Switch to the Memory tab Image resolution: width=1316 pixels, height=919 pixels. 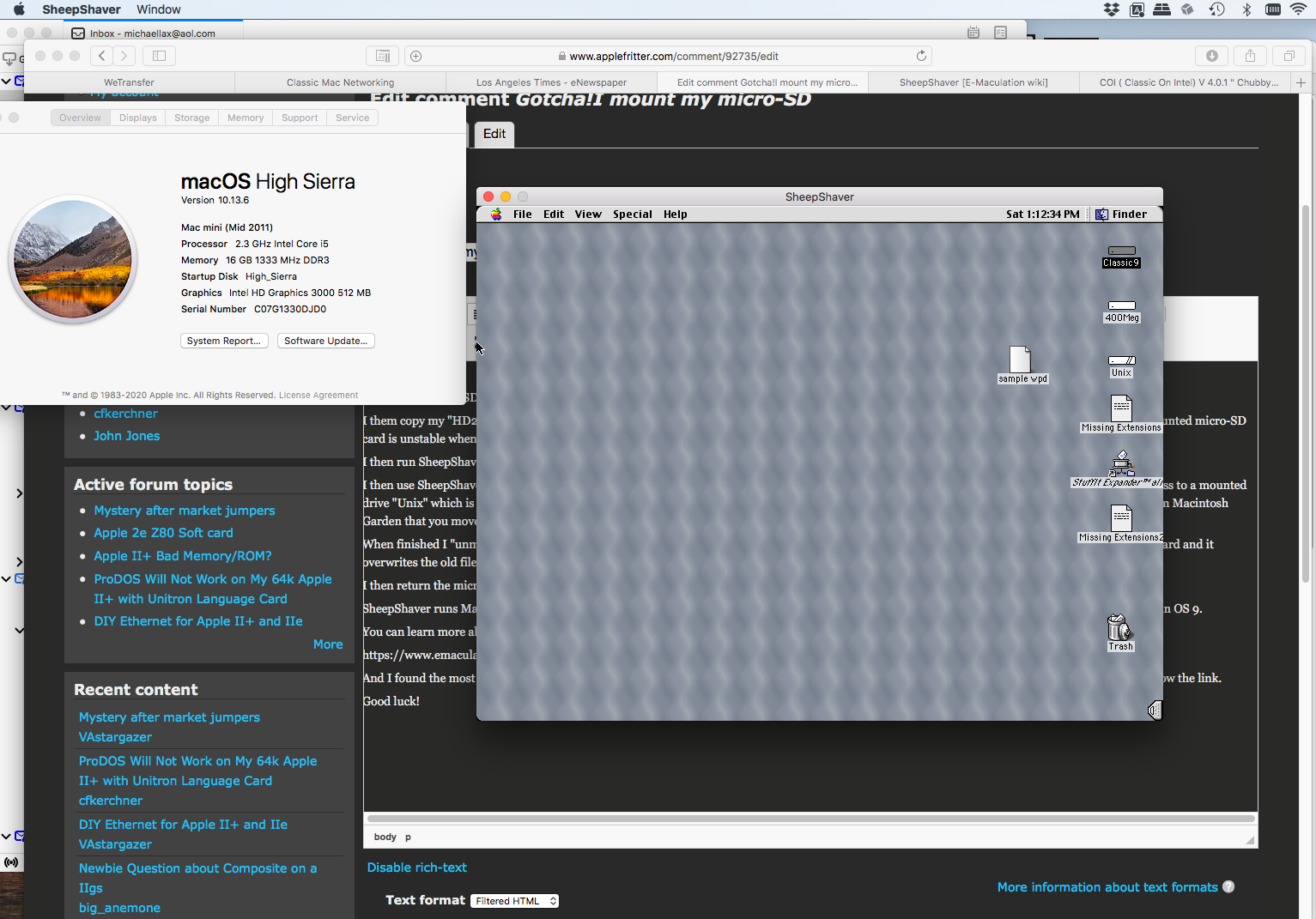pyautogui.click(x=246, y=118)
